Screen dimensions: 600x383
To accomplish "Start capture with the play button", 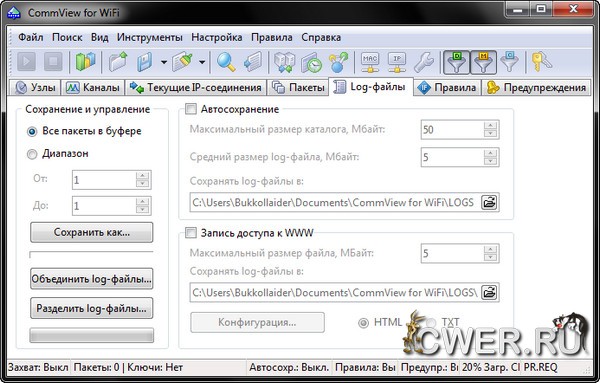I will (x=26, y=62).
